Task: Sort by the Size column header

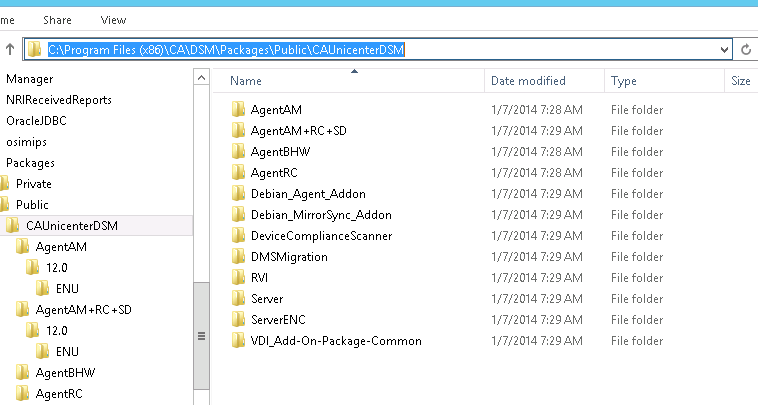Action: [x=741, y=81]
